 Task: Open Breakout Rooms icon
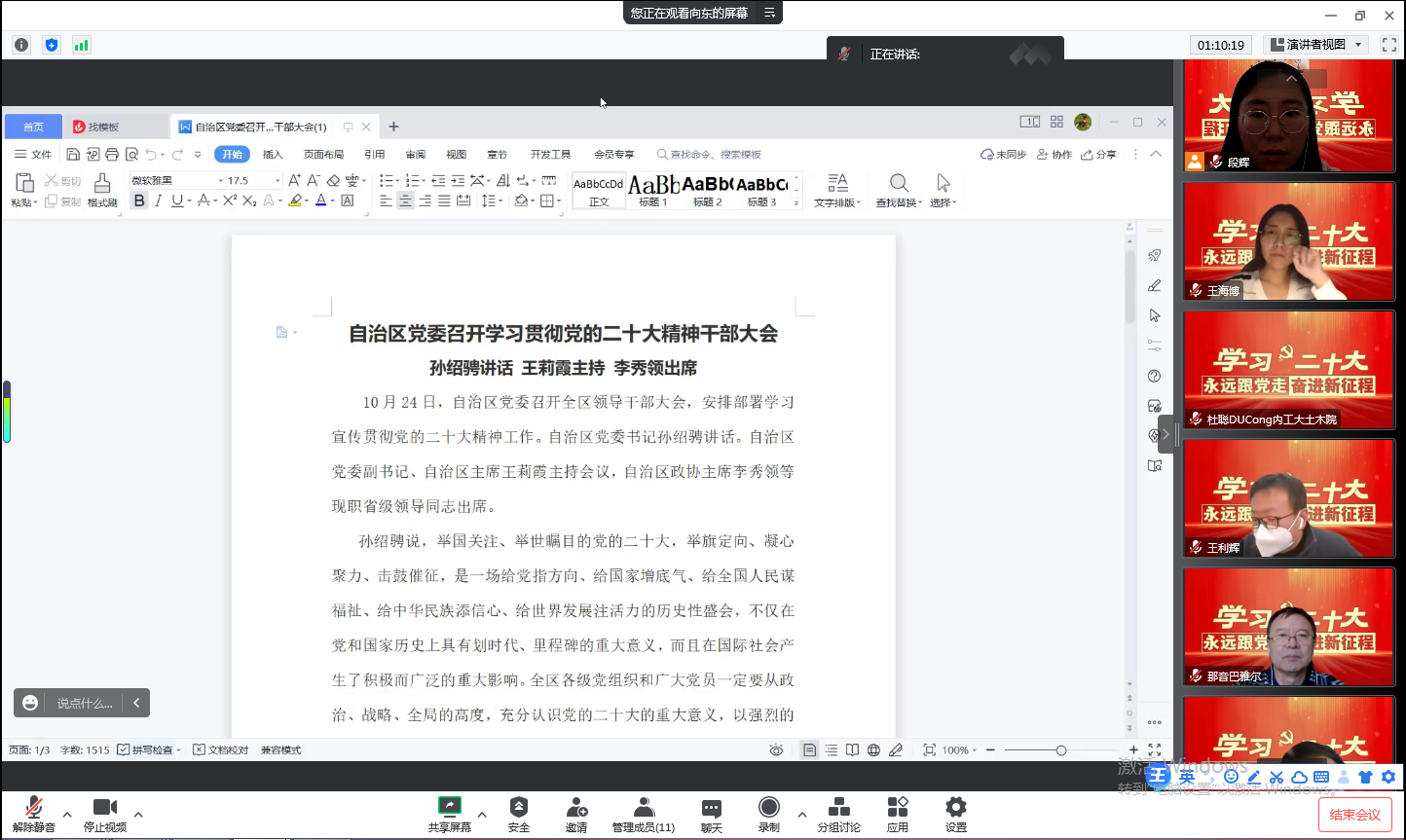(838, 807)
